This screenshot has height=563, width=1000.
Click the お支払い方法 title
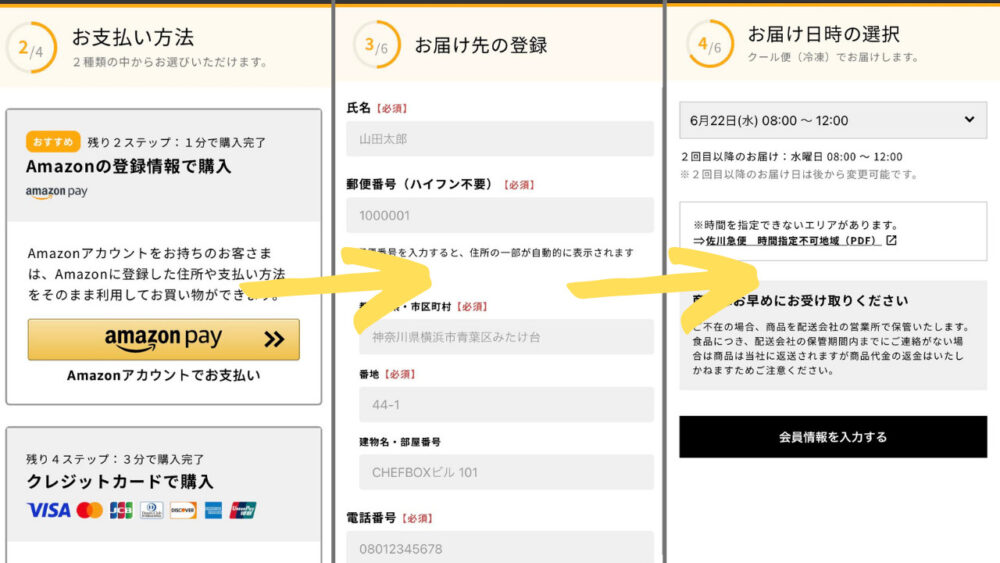pyautogui.click(x=133, y=37)
